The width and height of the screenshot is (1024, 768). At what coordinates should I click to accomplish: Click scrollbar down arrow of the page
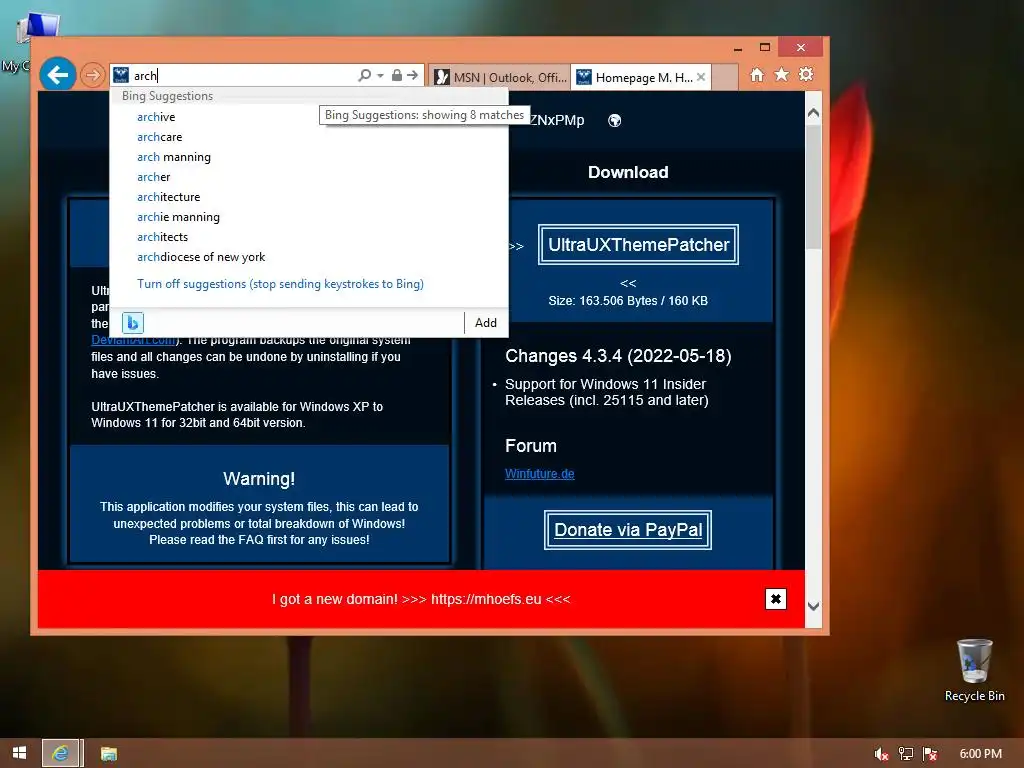[x=813, y=606]
